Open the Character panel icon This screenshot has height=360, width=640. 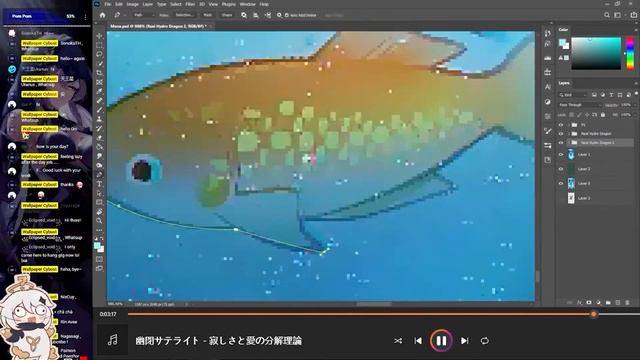click(x=548, y=87)
